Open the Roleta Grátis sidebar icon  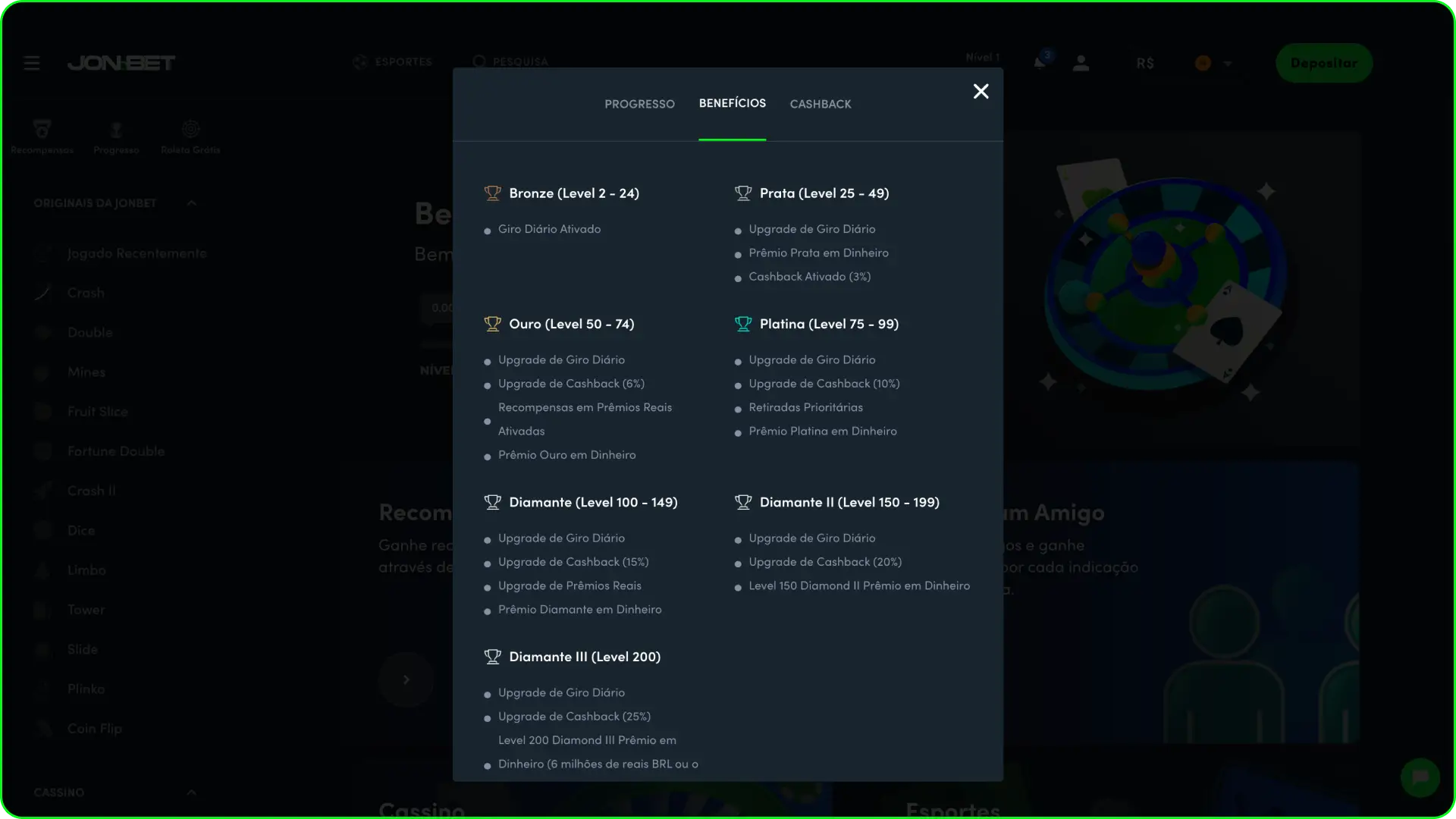(190, 136)
